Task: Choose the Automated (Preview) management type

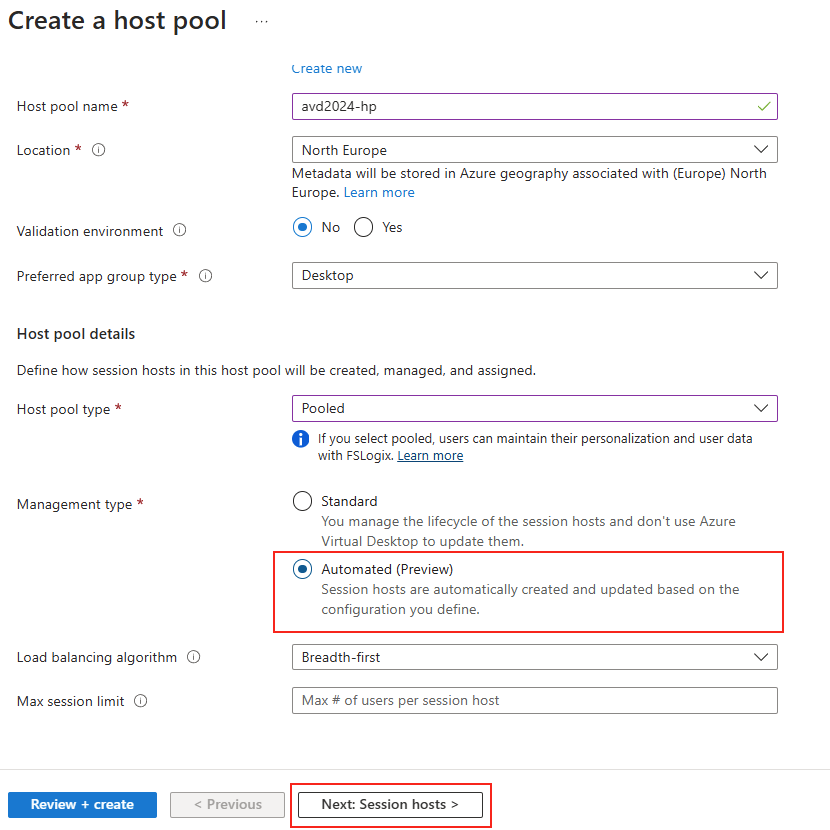Action: tap(302, 570)
